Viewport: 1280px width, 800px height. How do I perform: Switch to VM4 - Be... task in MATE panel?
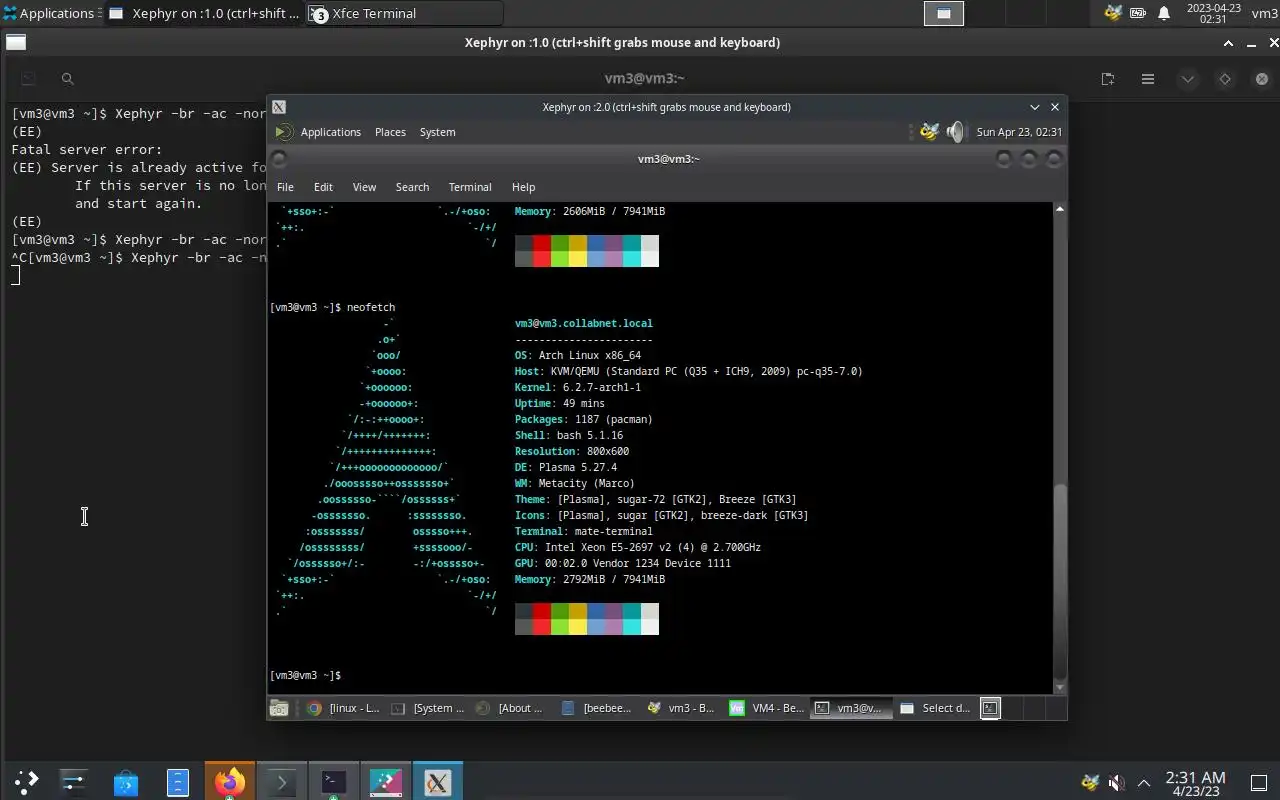point(767,708)
